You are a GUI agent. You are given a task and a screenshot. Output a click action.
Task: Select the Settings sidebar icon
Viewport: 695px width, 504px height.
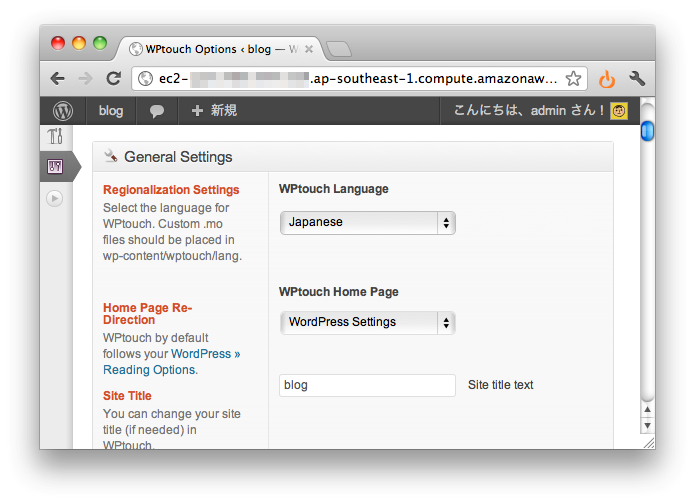(x=55, y=167)
